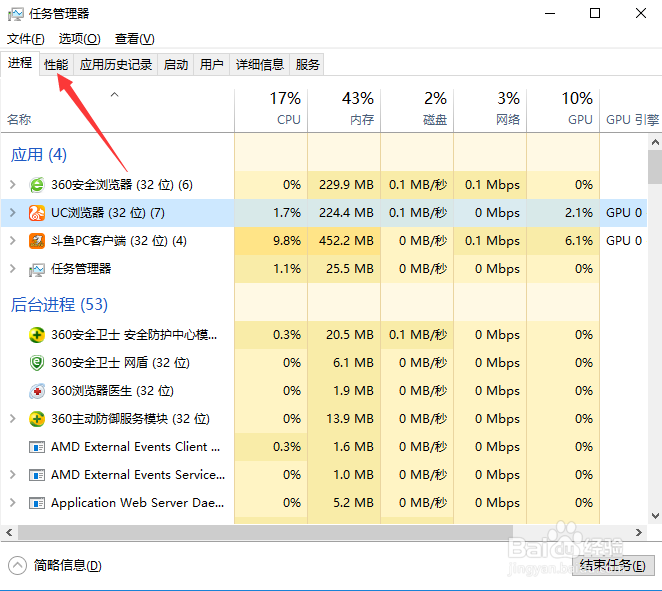The height and width of the screenshot is (591, 662).
Task: Click the 360主动防御服务模块 icon
Action: click(37, 419)
